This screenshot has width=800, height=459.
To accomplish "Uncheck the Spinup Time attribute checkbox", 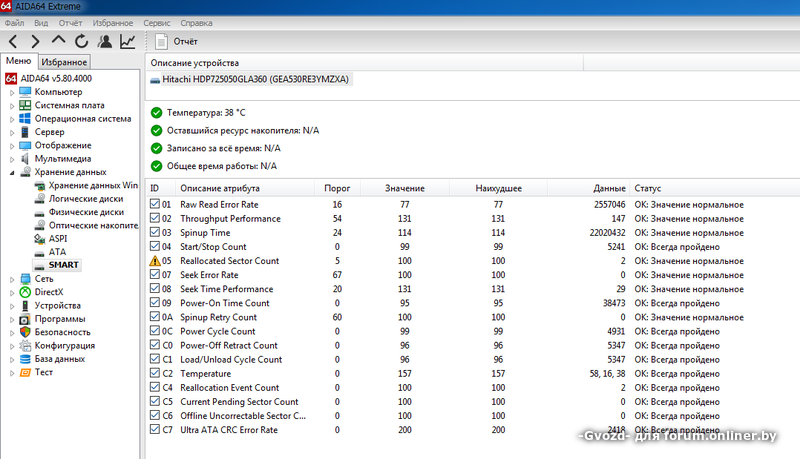I will [x=154, y=232].
